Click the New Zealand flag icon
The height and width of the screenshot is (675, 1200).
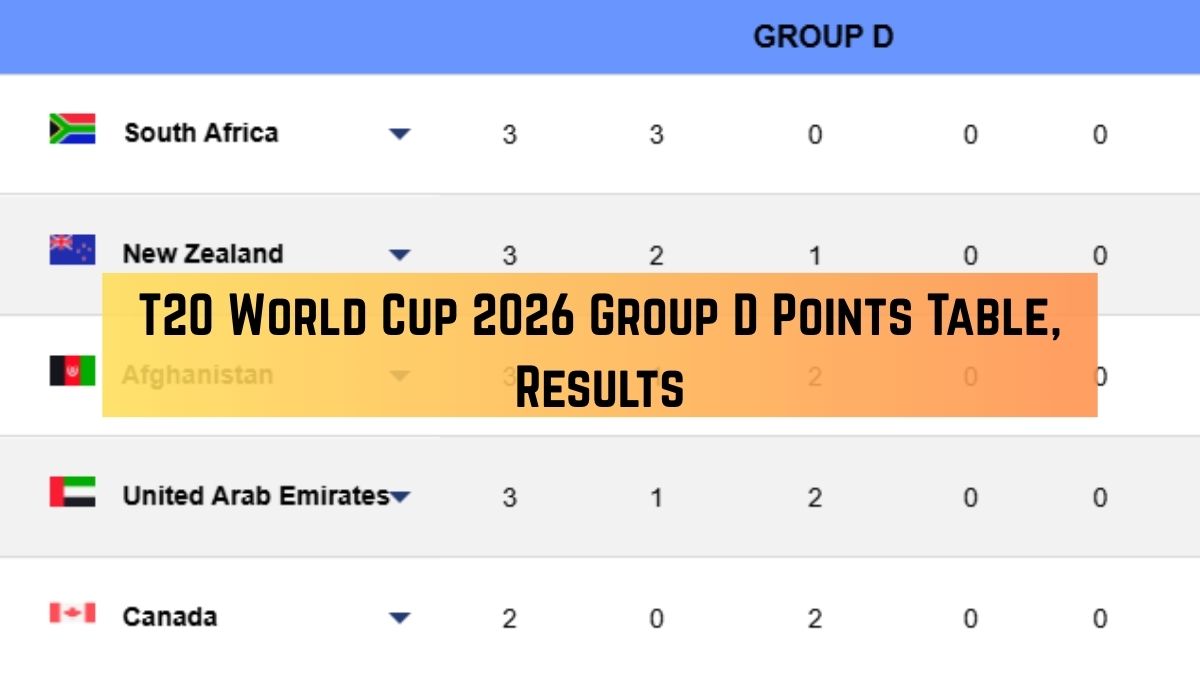72,250
